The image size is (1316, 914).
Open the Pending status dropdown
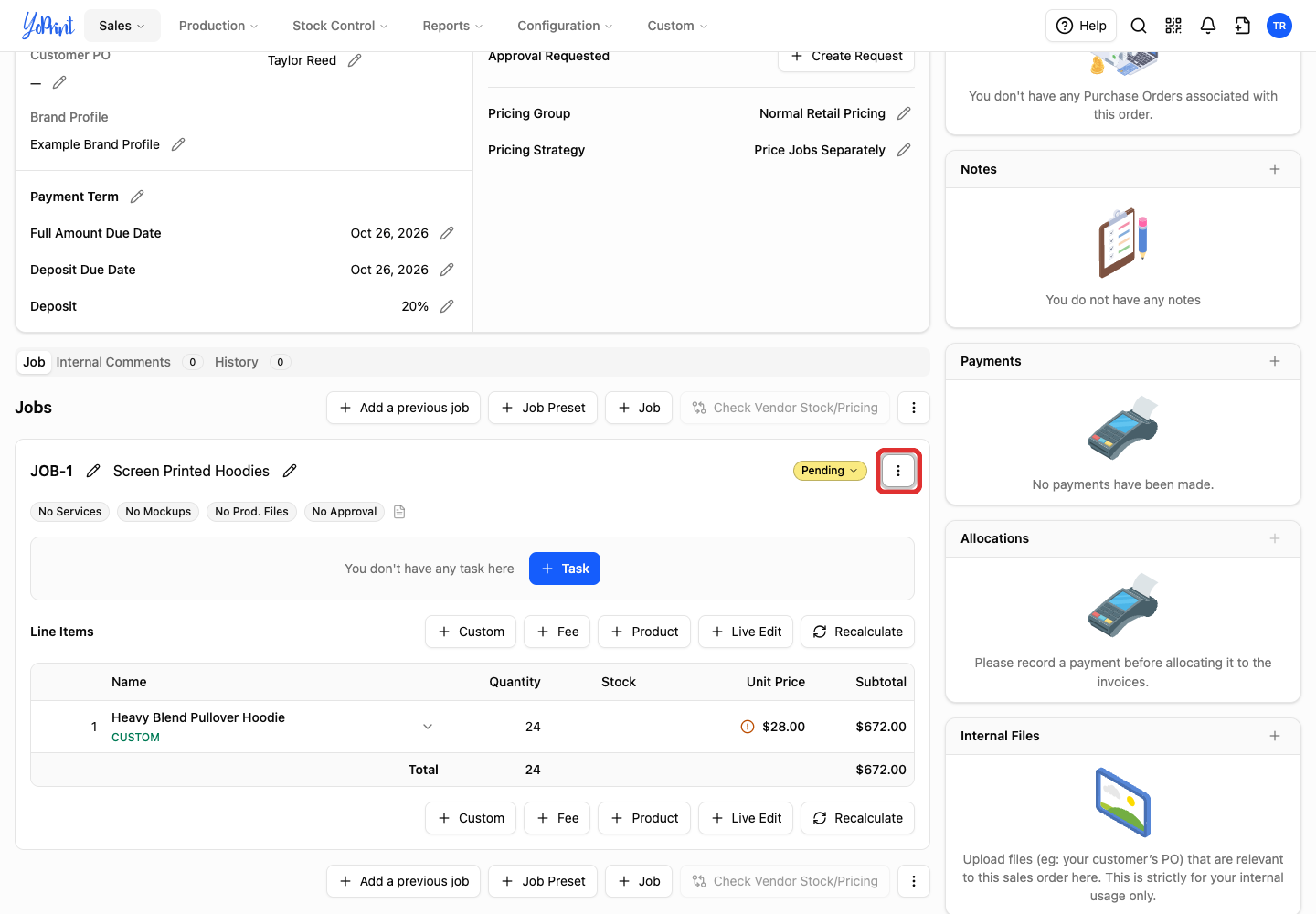click(x=830, y=471)
